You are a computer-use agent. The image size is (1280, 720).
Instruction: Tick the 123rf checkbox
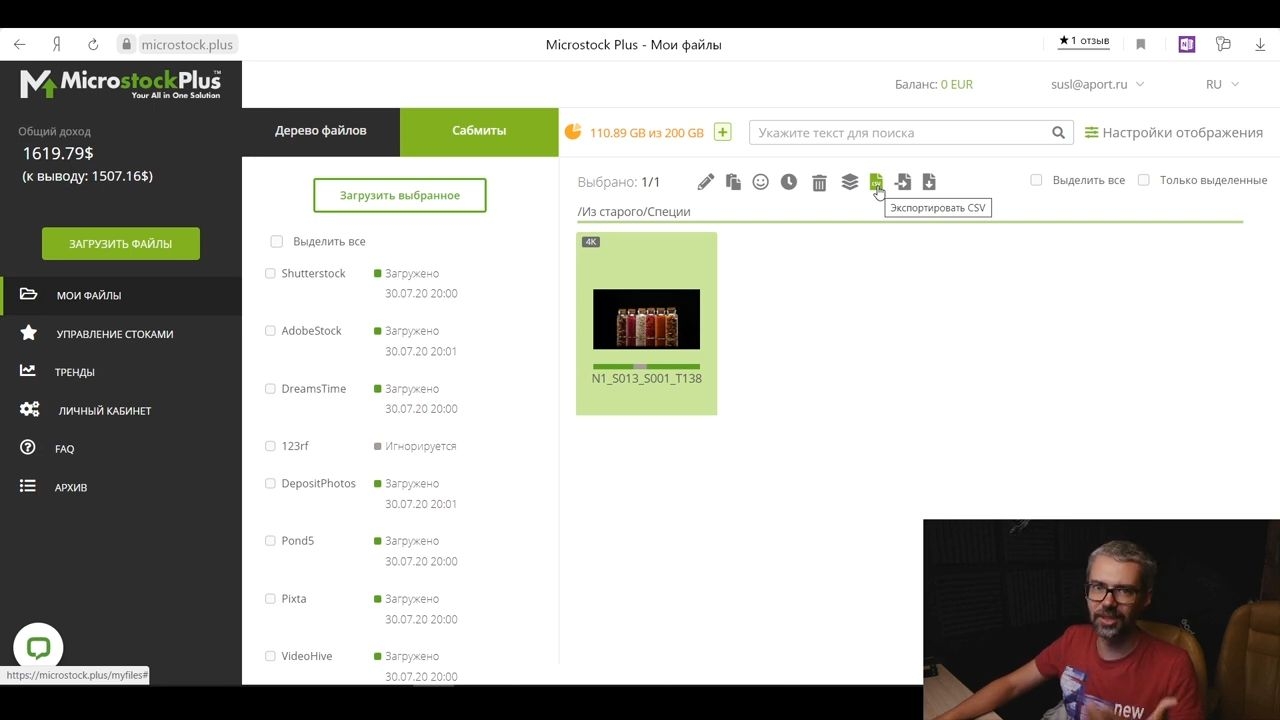pyautogui.click(x=270, y=446)
